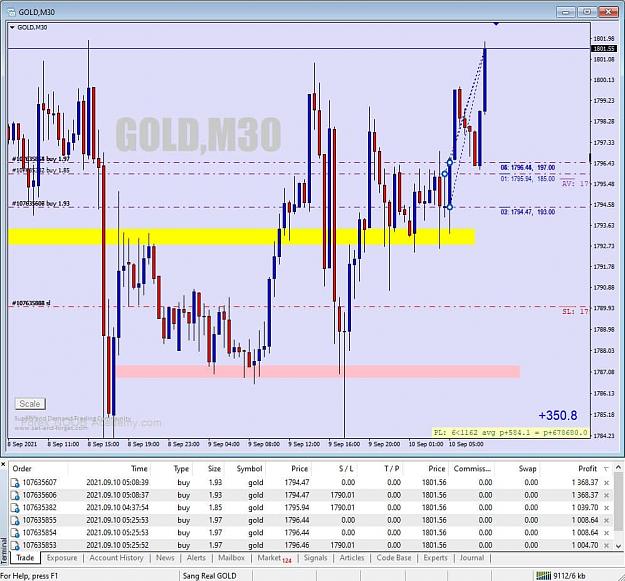
Task: Click profit value 1 039.70
Action: pos(585,508)
